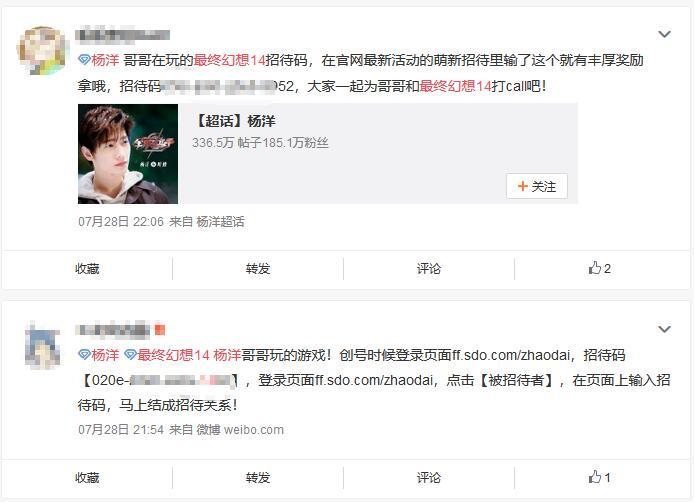Open first poster's blurred avatar

[42, 50]
